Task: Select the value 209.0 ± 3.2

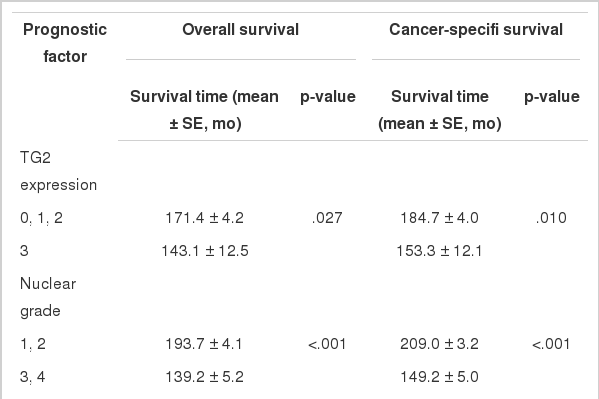Action: pos(439,344)
